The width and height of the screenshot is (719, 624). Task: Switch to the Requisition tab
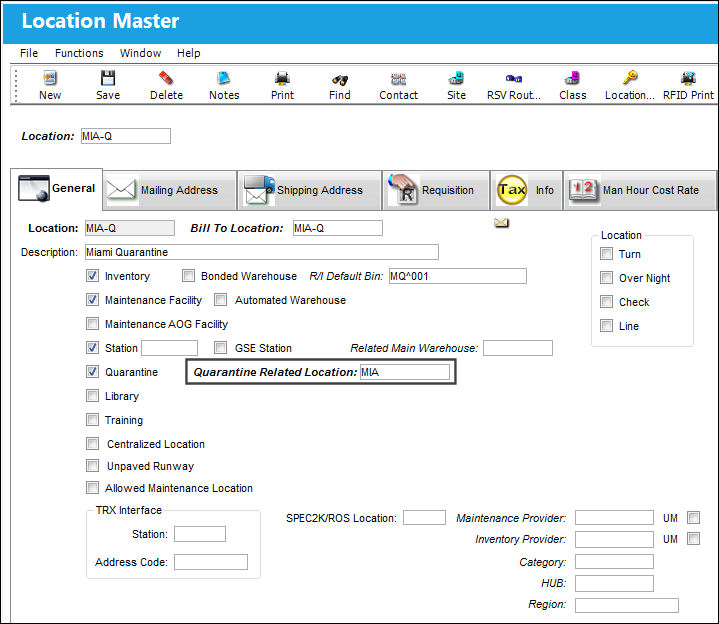pyautogui.click(x=436, y=190)
